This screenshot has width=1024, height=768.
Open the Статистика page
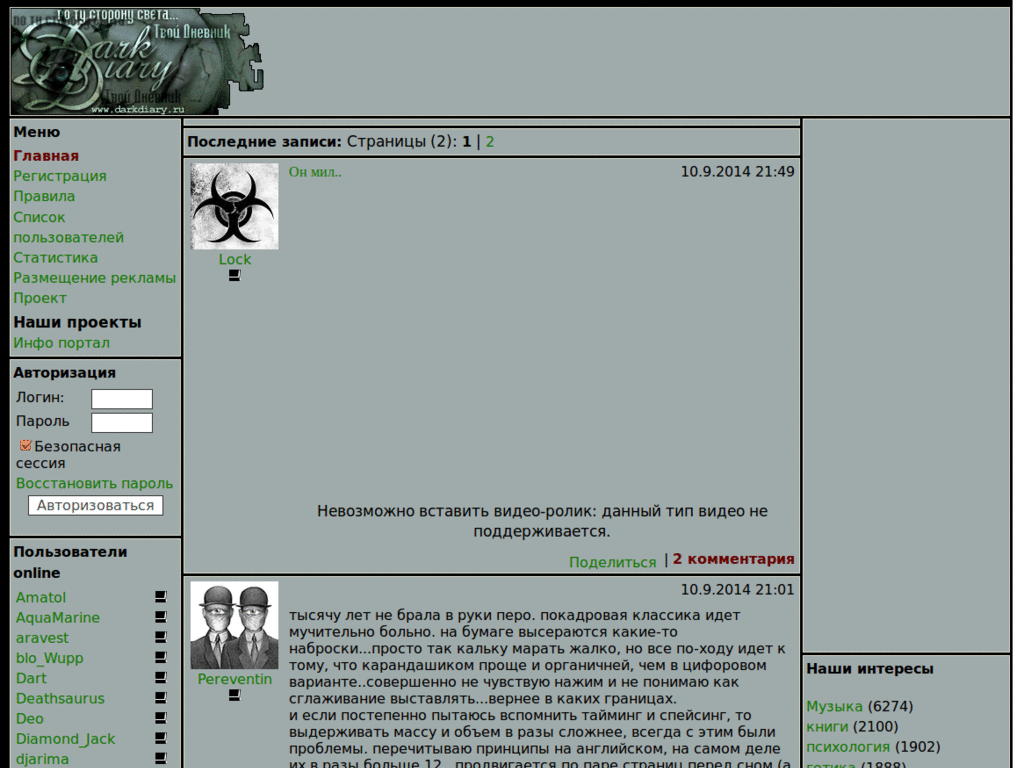click(56, 257)
